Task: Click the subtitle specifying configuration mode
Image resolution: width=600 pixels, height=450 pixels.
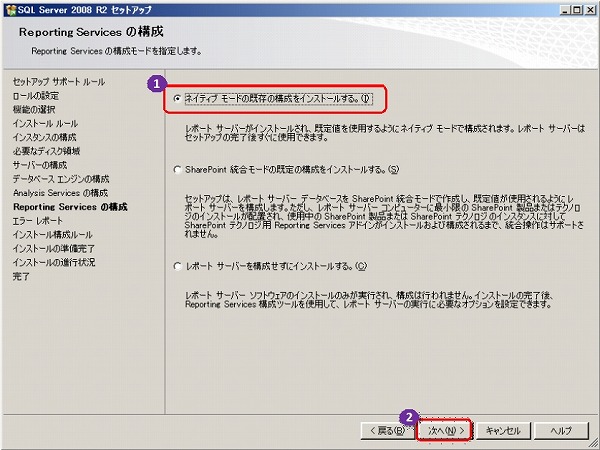Action: coord(116,51)
